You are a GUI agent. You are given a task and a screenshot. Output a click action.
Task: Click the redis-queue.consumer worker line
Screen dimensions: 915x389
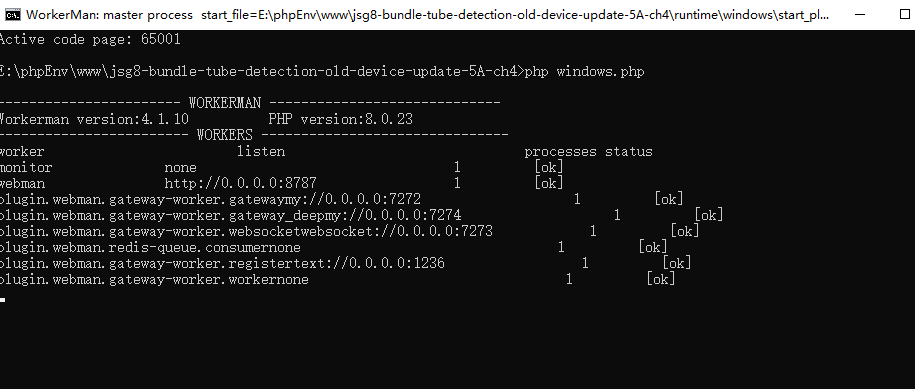coord(333,247)
